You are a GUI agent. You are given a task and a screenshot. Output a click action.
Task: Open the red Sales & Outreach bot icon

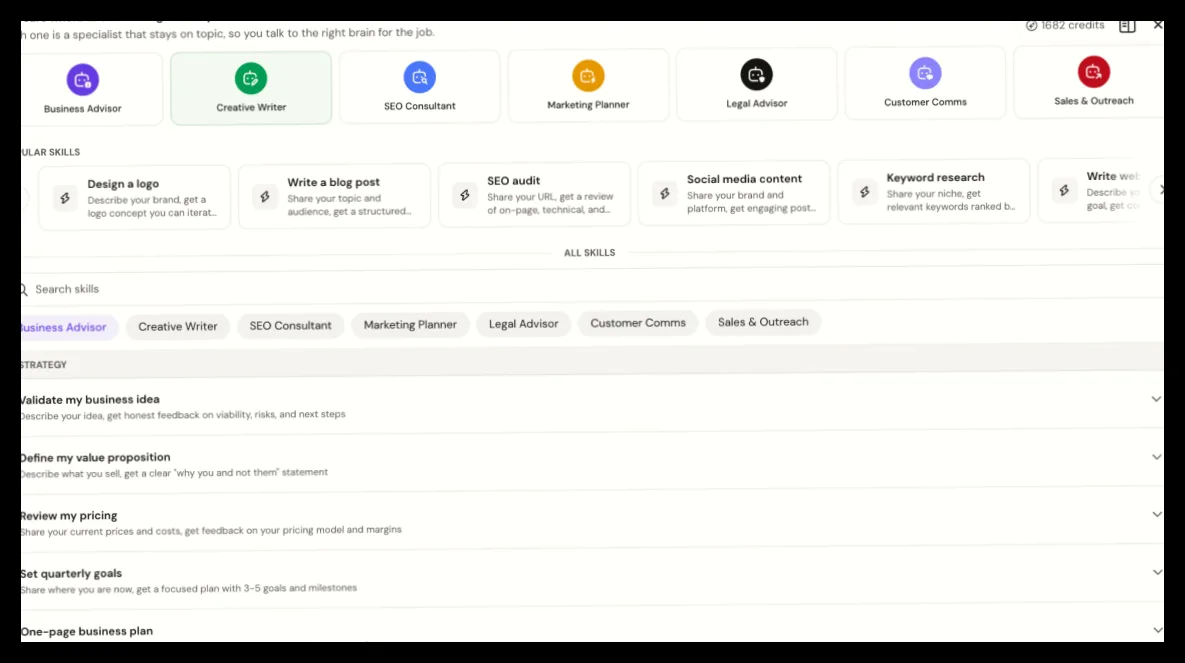pos(1094,72)
